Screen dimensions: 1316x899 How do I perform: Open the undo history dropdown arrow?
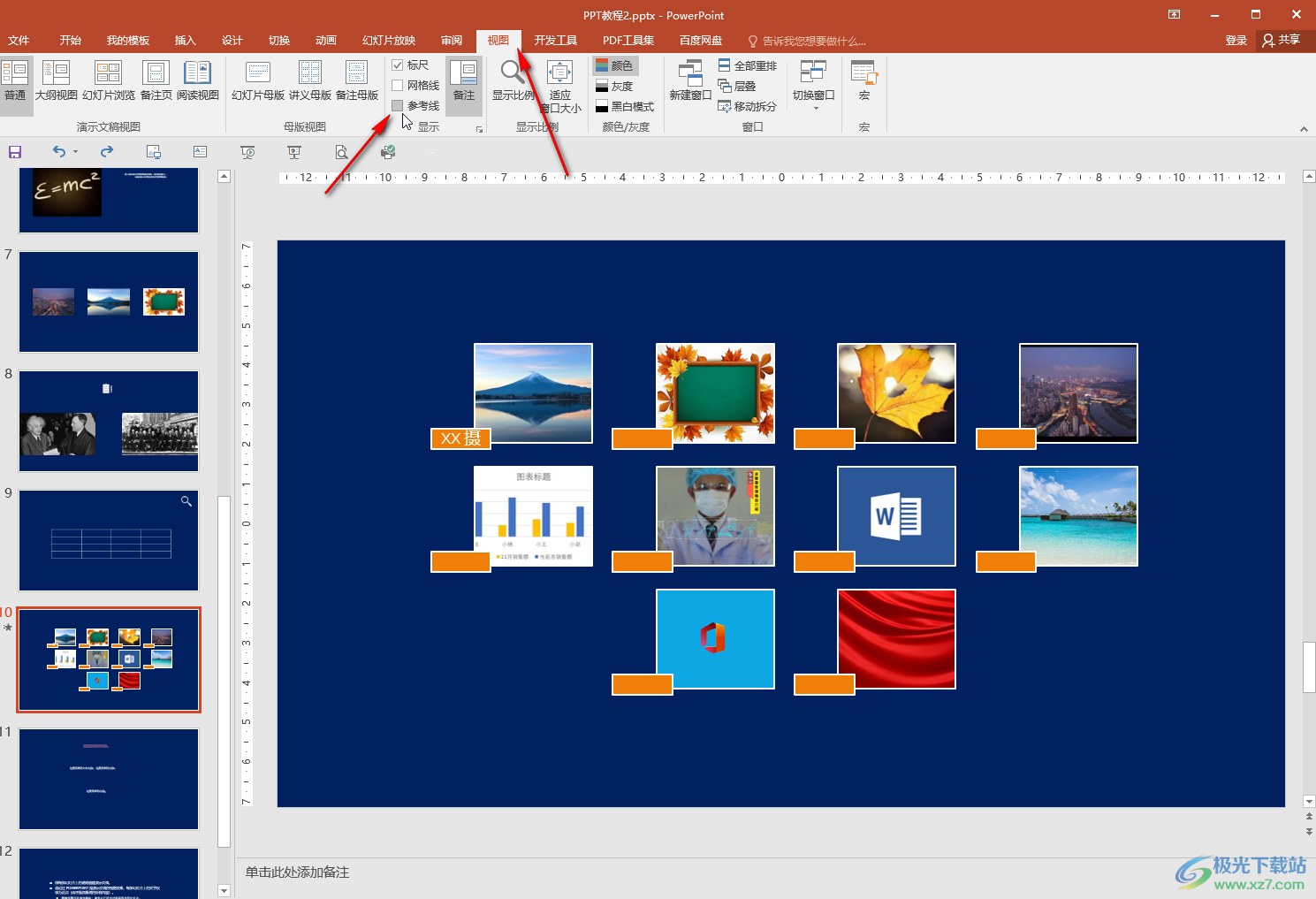coord(76,152)
